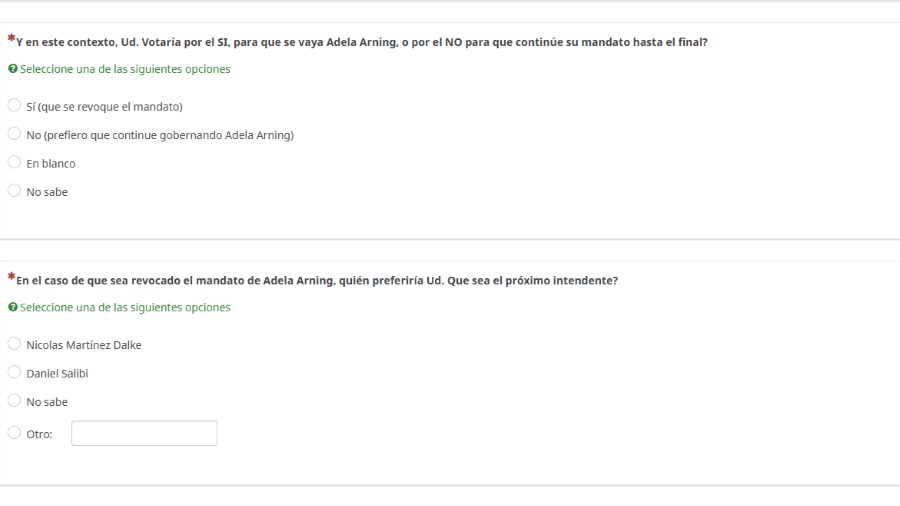
Task: Select the 'Nicolas Martínez Dalke' radio button
Action: (14, 344)
